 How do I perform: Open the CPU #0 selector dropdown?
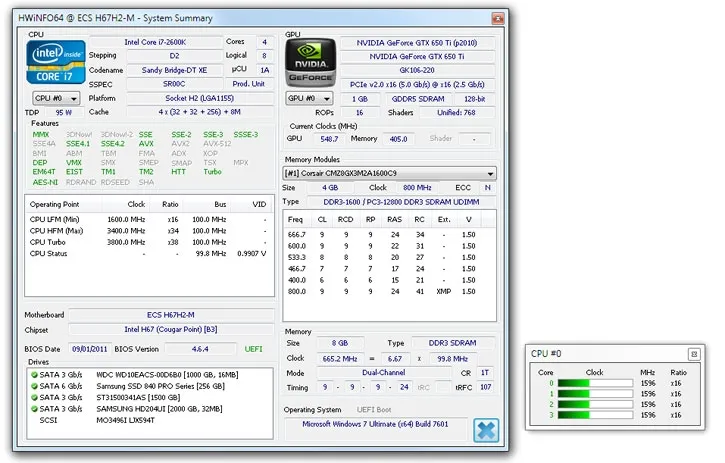click(x=55, y=98)
